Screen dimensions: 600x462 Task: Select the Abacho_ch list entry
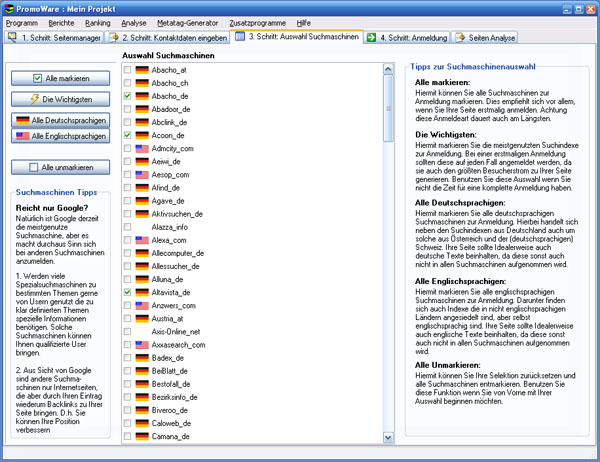pos(170,83)
